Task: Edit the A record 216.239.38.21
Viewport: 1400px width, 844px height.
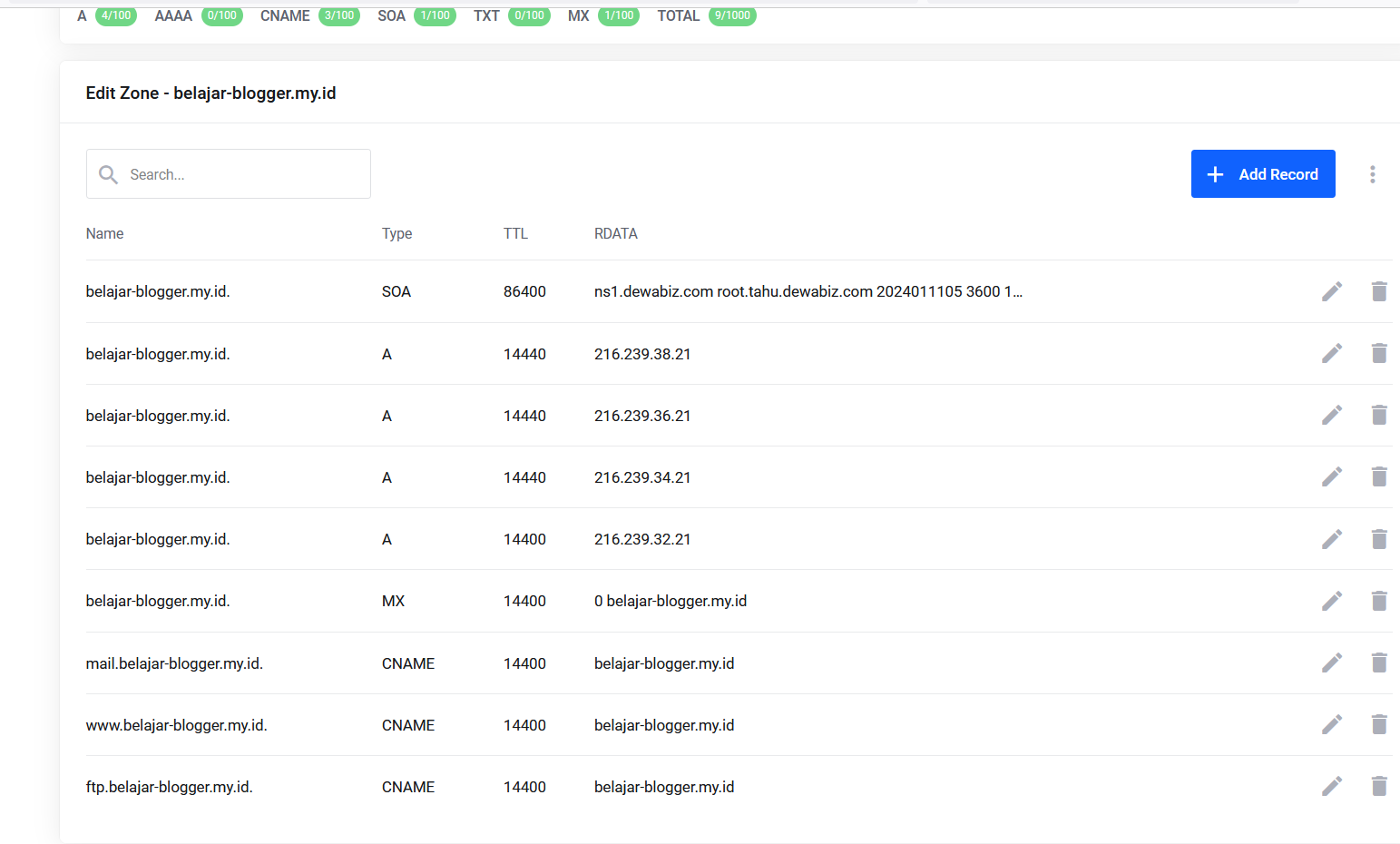Action: point(1331,353)
